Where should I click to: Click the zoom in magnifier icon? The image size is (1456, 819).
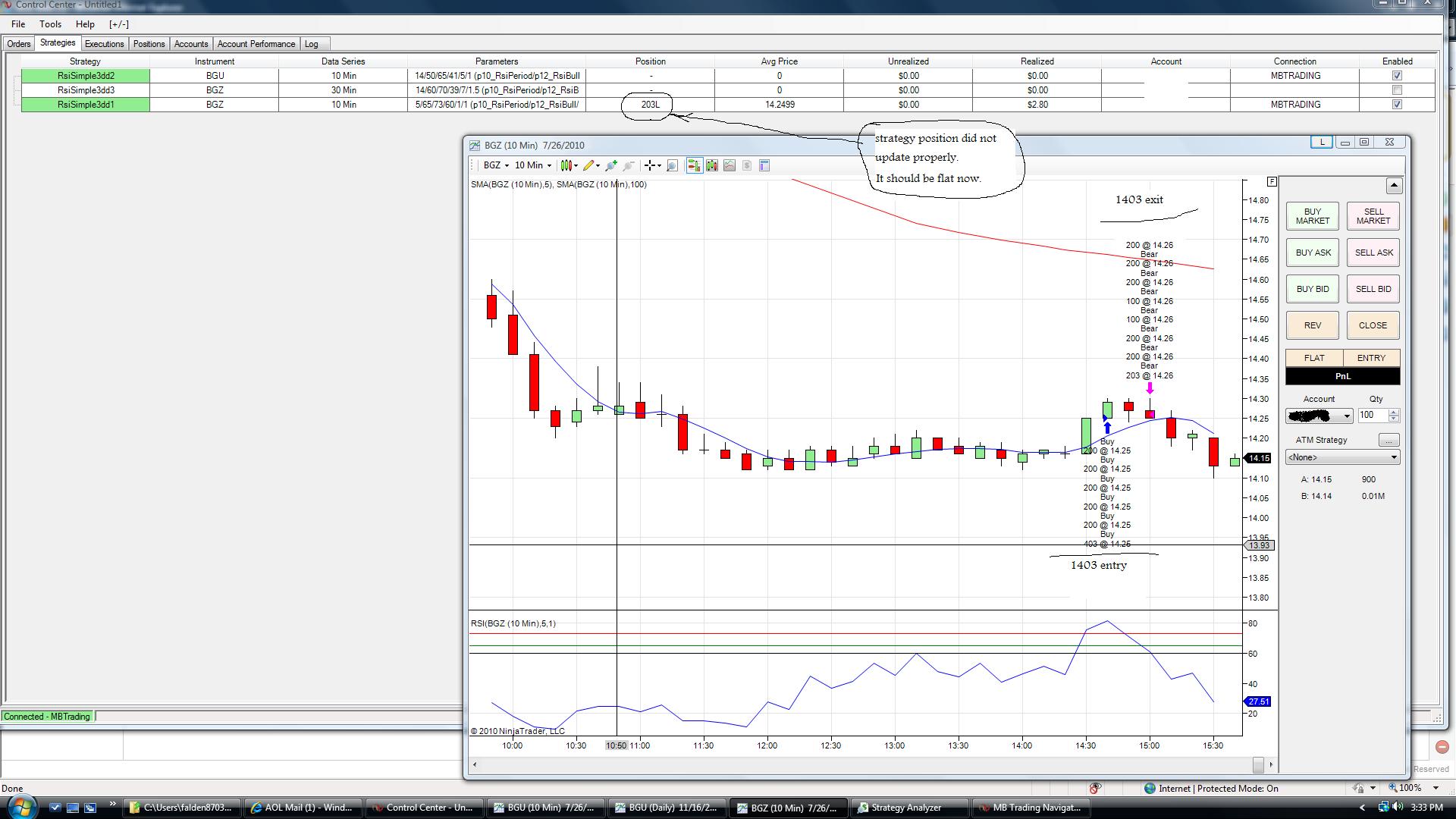point(610,165)
